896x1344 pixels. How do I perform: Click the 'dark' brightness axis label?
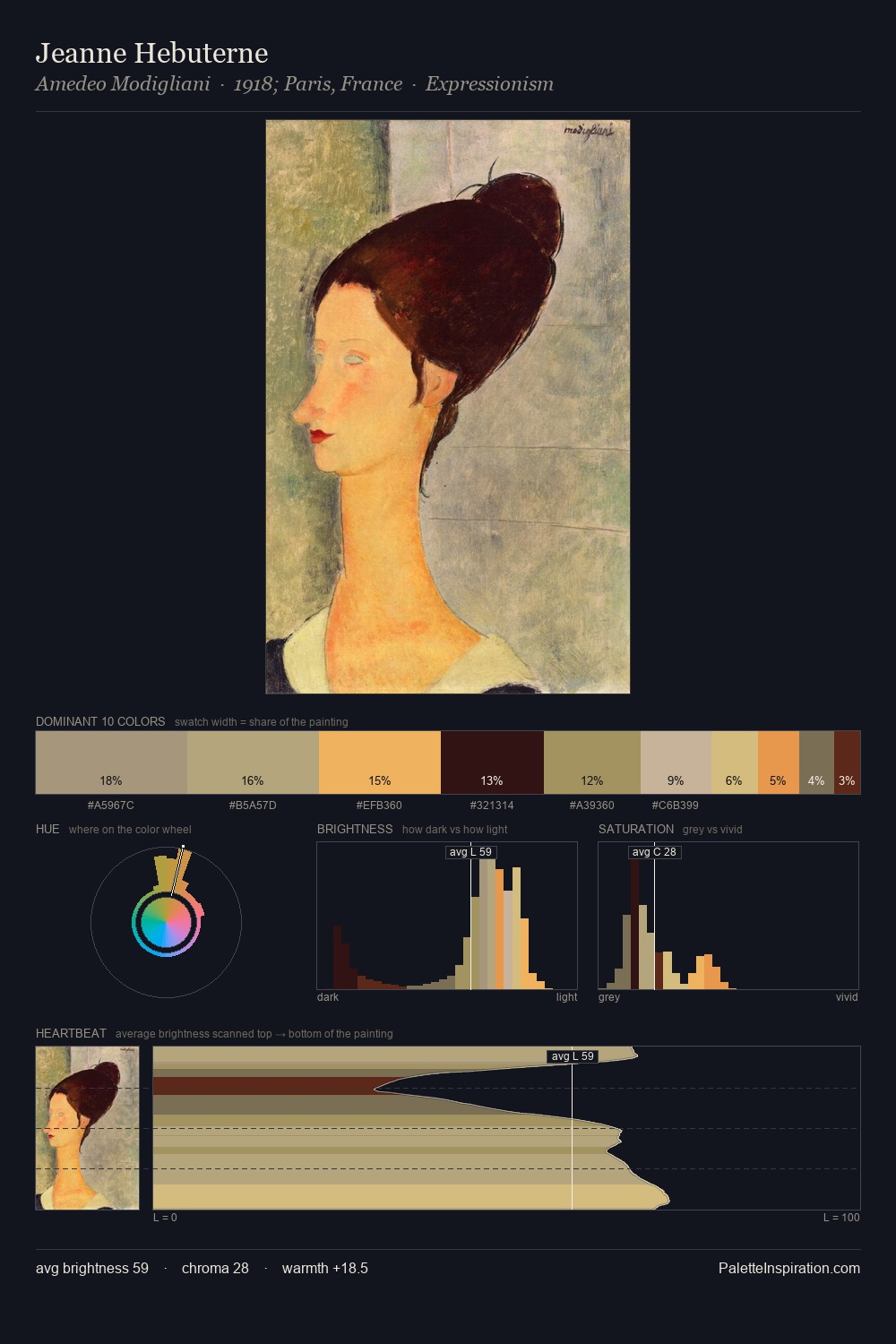[x=328, y=997]
